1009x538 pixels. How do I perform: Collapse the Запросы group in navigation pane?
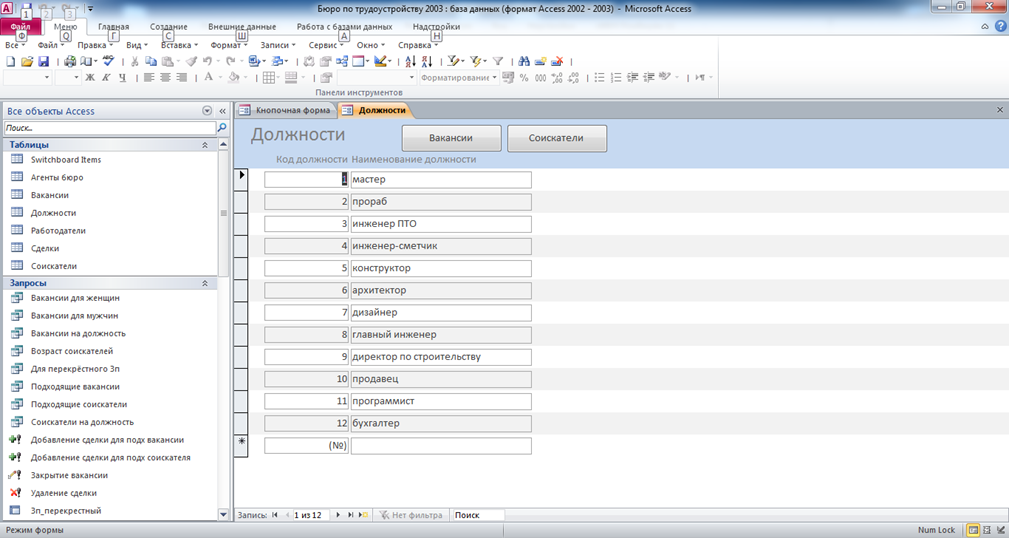pos(205,283)
